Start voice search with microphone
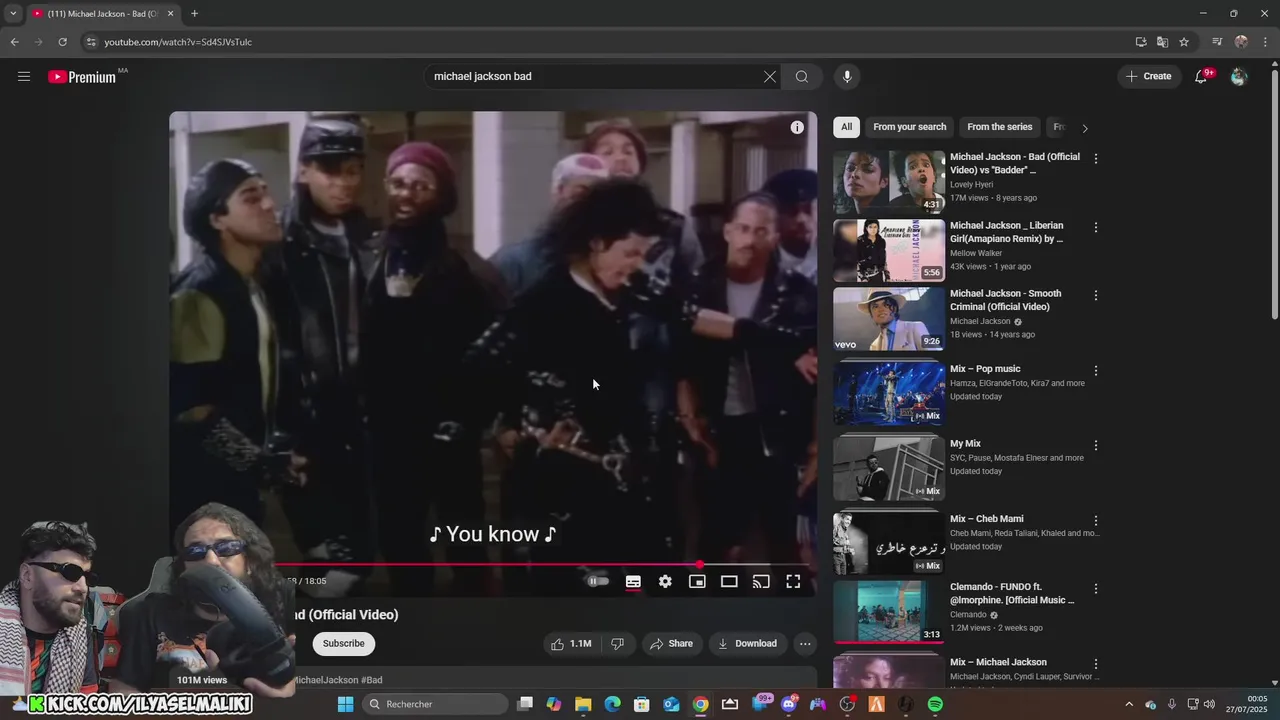Image resolution: width=1280 pixels, height=720 pixels. click(847, 77)
